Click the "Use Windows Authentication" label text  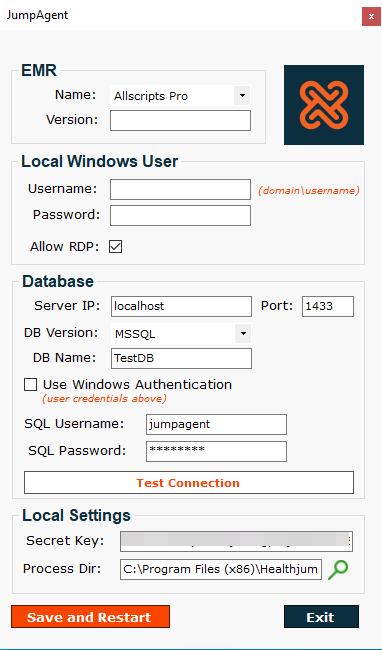[x=137, y=385]
